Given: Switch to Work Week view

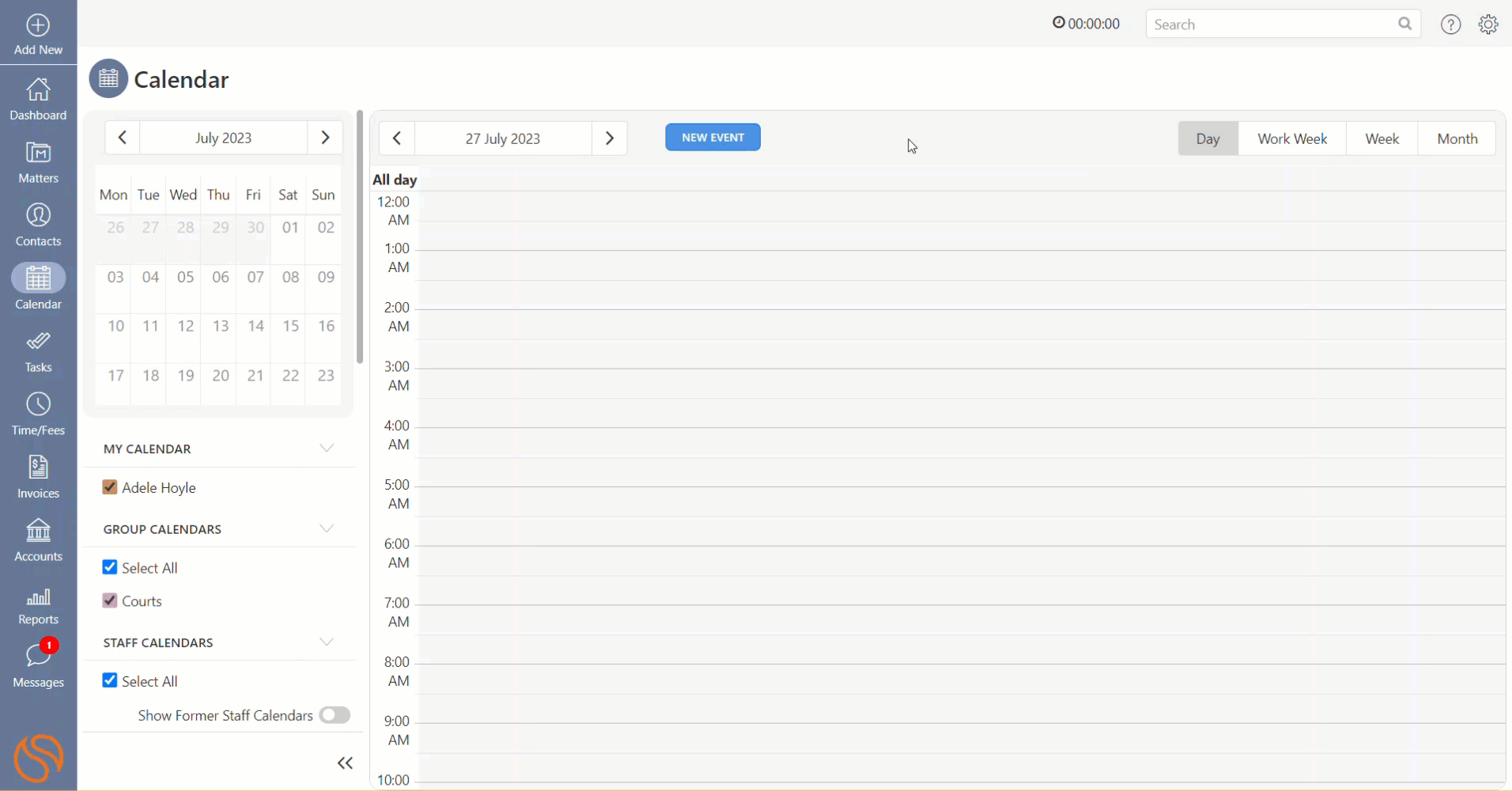Looking at the screenshot, I should (1292, 138).
